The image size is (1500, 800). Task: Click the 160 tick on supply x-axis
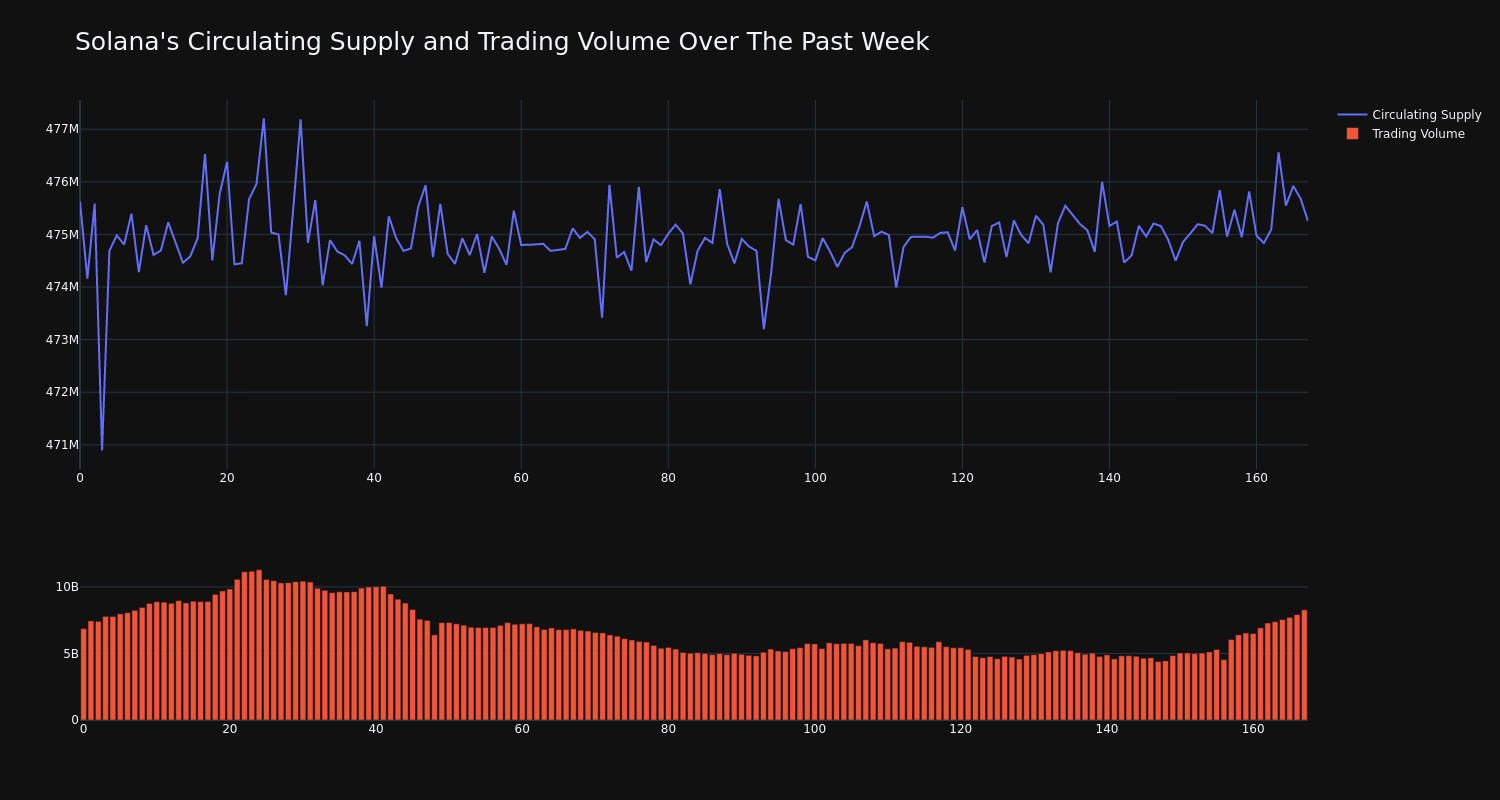pyautogui.click(x=1256, y=478)
